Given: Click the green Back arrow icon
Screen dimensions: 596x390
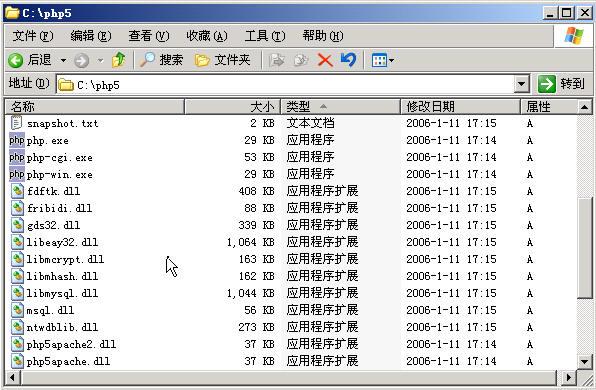Looking at the screenshot, I should click(15, 60).
